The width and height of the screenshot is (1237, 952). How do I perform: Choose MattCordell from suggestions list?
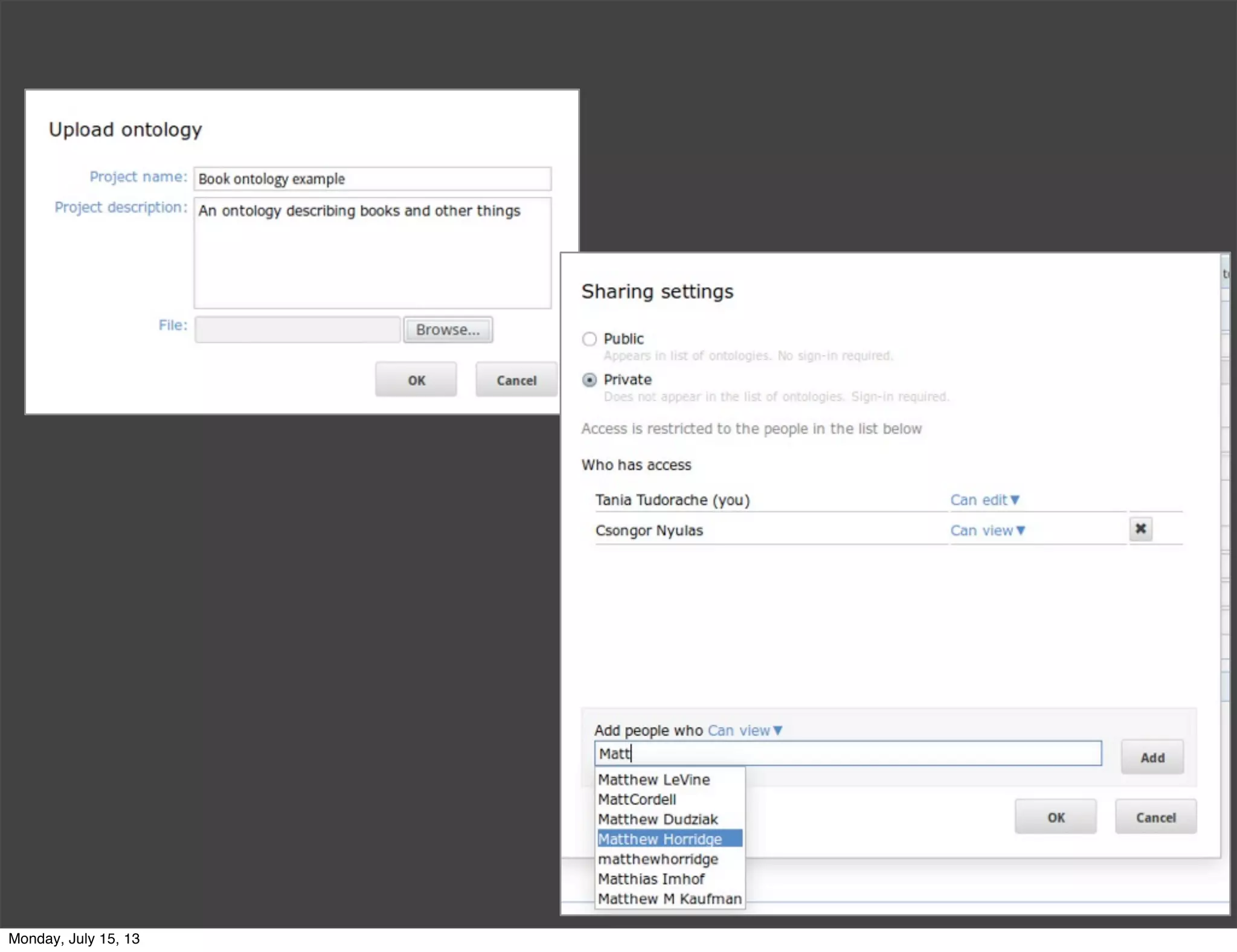pyautogui.click(x=637, y=800)
